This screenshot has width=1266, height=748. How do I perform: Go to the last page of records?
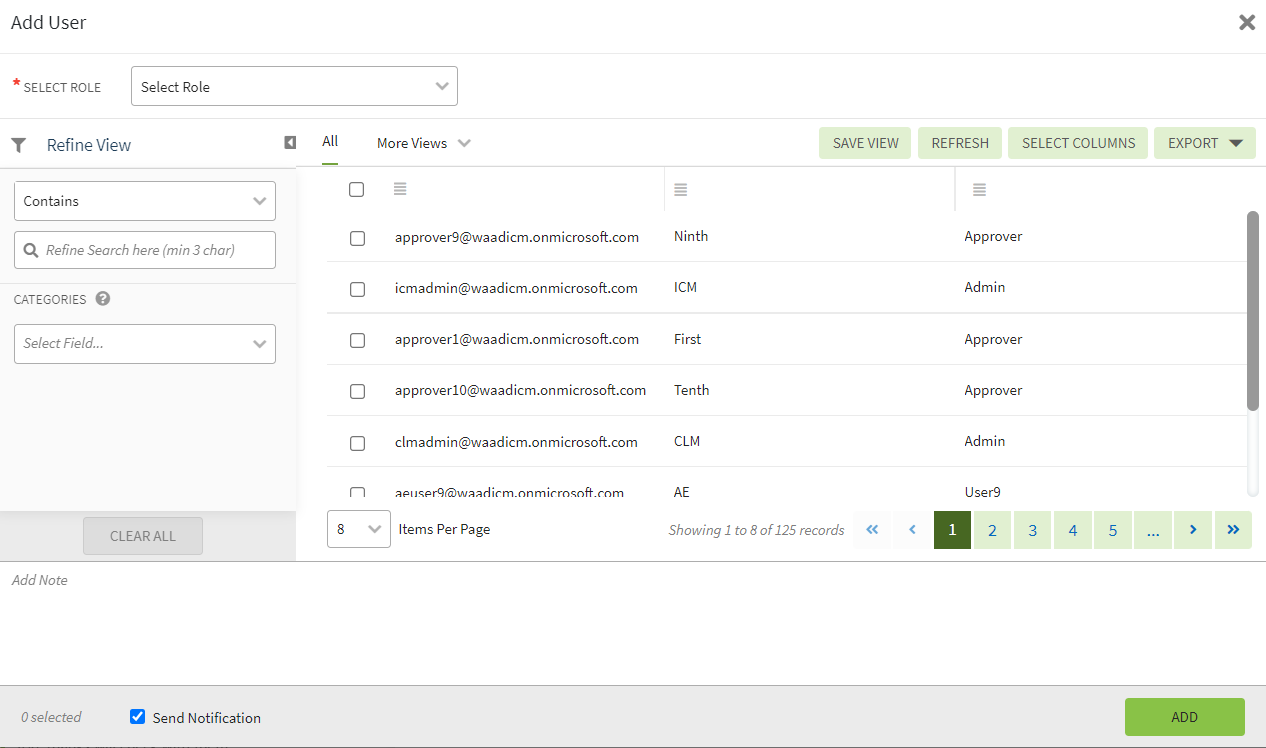point(1233,530)
